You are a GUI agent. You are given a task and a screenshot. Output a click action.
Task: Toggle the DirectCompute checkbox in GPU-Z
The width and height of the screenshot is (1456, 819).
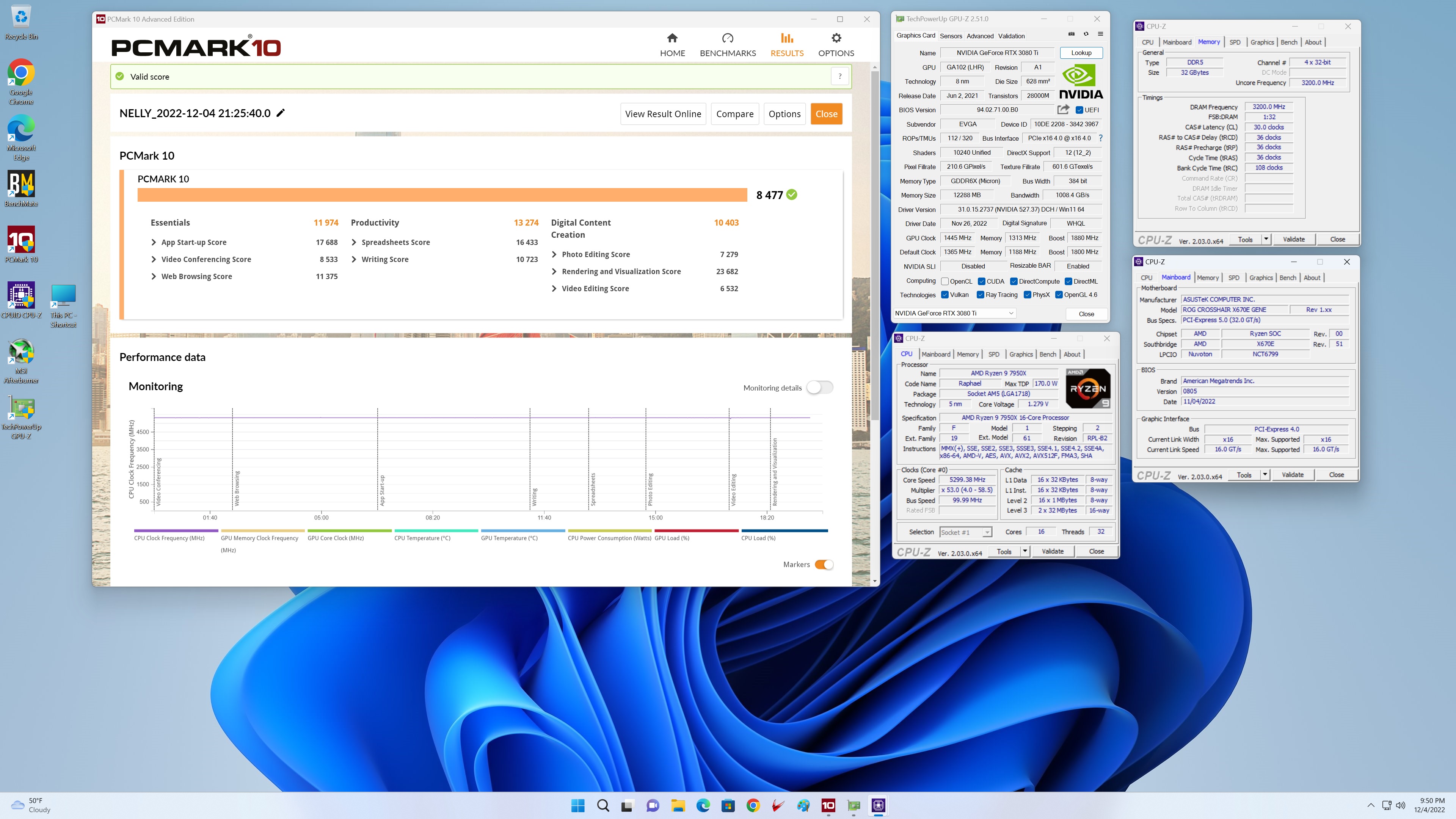[x=1014, y=281]
